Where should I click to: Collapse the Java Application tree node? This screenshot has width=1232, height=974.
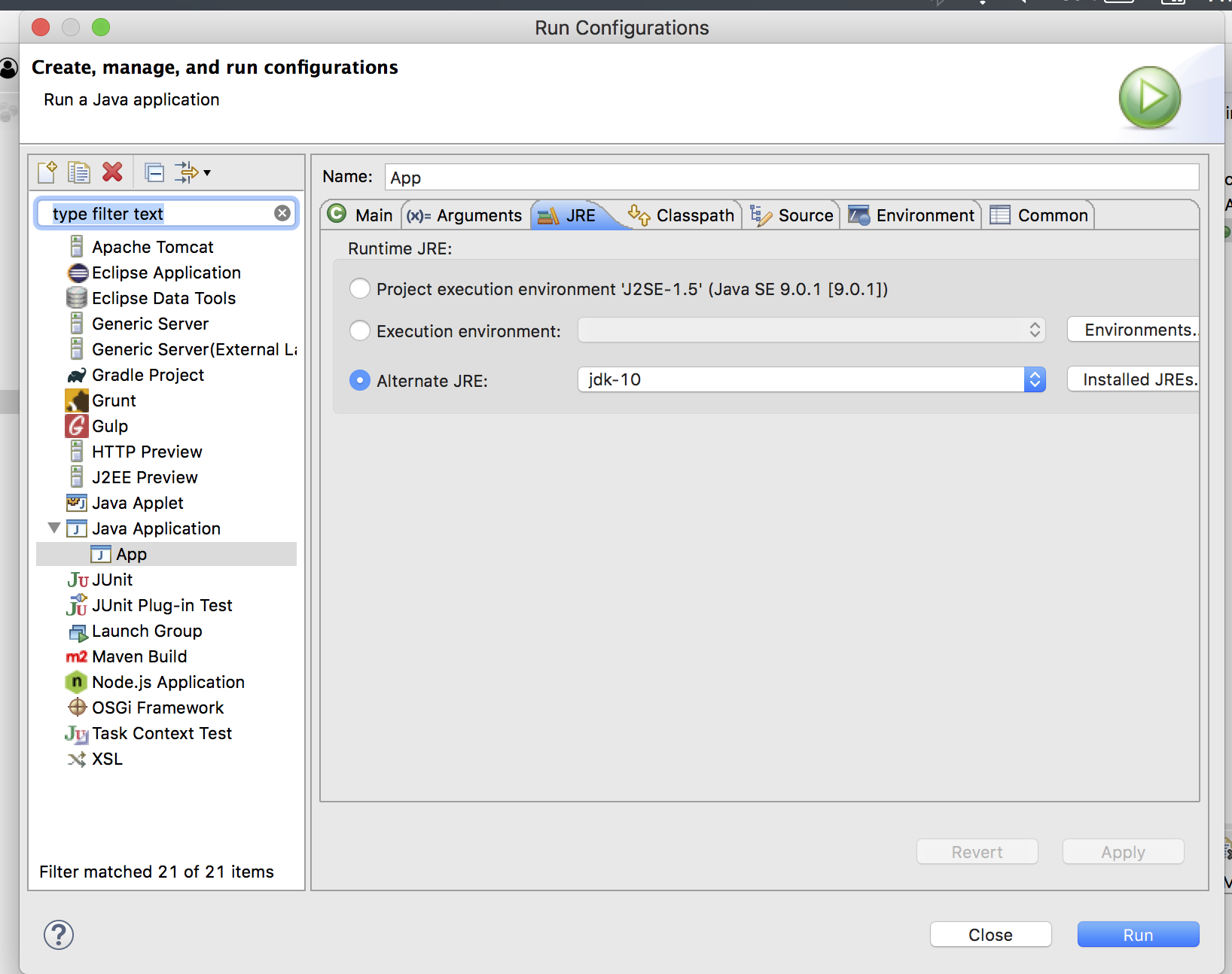click(x=54, y=528)
